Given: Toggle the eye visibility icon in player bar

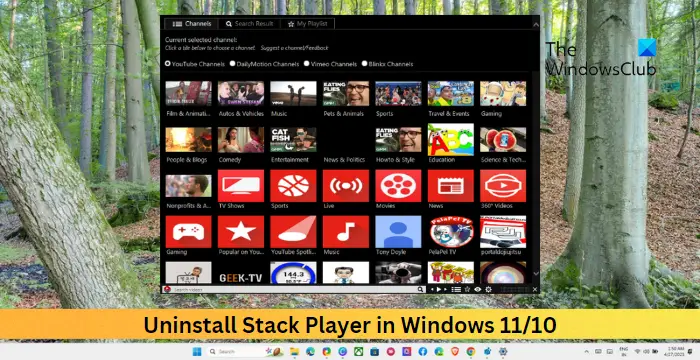Looking at the screenshot, I should (478, 289).
